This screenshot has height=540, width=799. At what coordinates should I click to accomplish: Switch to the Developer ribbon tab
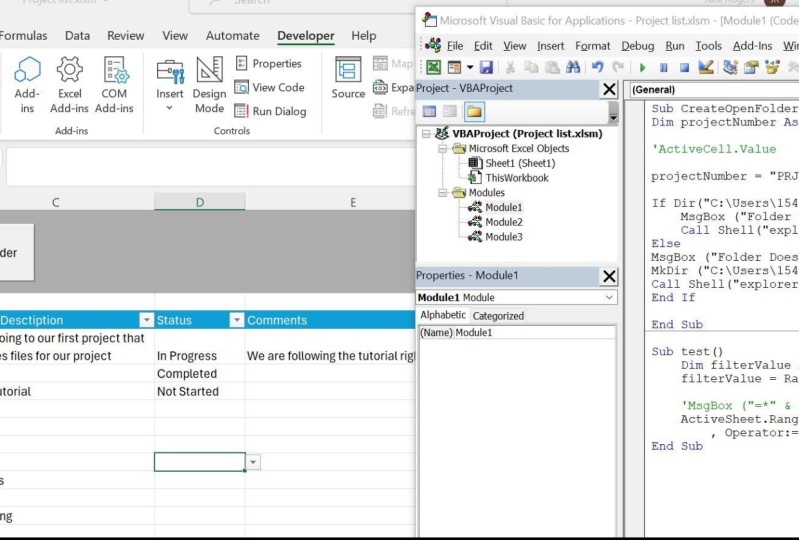[306, 36]
